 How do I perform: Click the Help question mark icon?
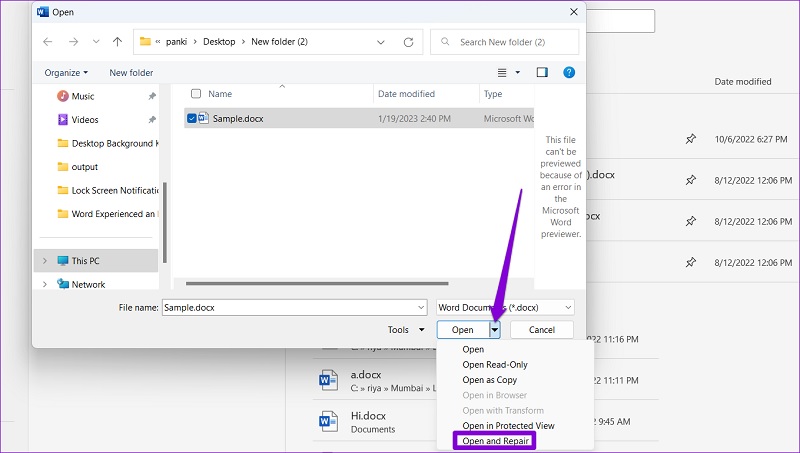(569, 72)
